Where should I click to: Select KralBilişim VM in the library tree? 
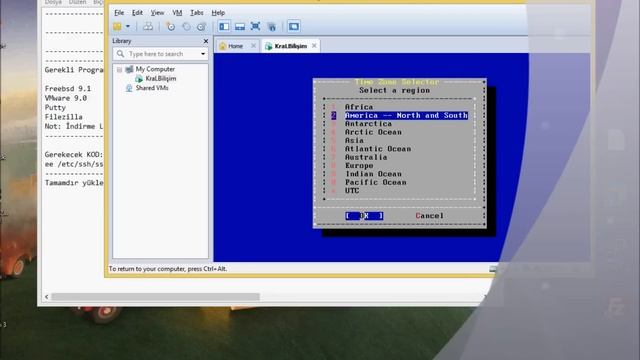(x=161, y=78)
